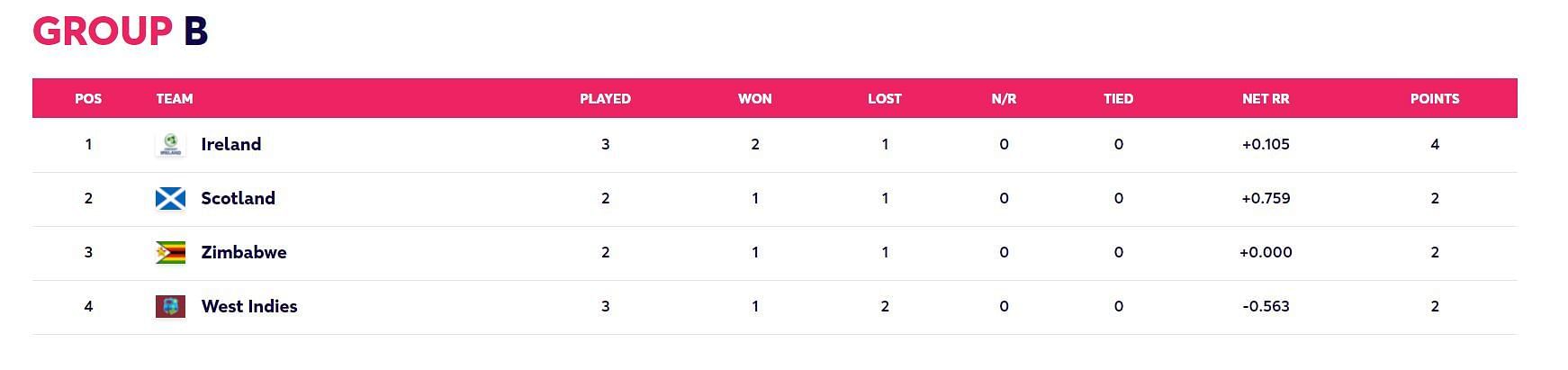Click the TEAM column header

pos(175,99)
